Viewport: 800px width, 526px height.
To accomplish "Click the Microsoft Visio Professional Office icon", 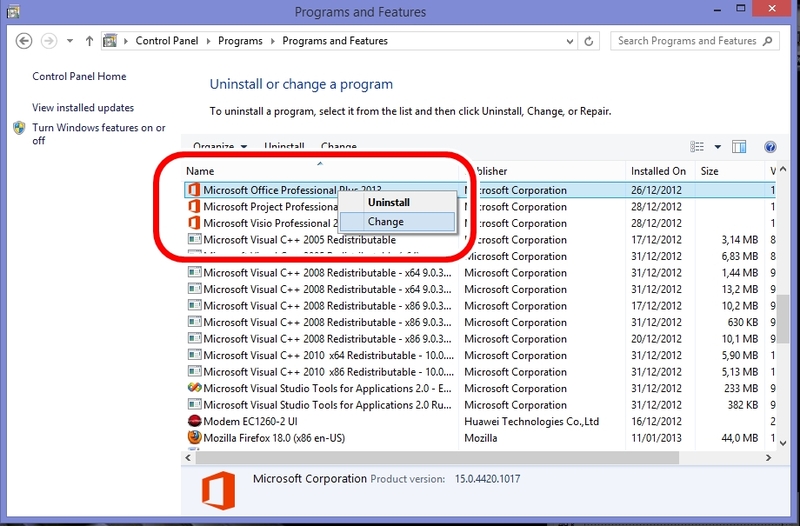I will (x=194, y=223).
